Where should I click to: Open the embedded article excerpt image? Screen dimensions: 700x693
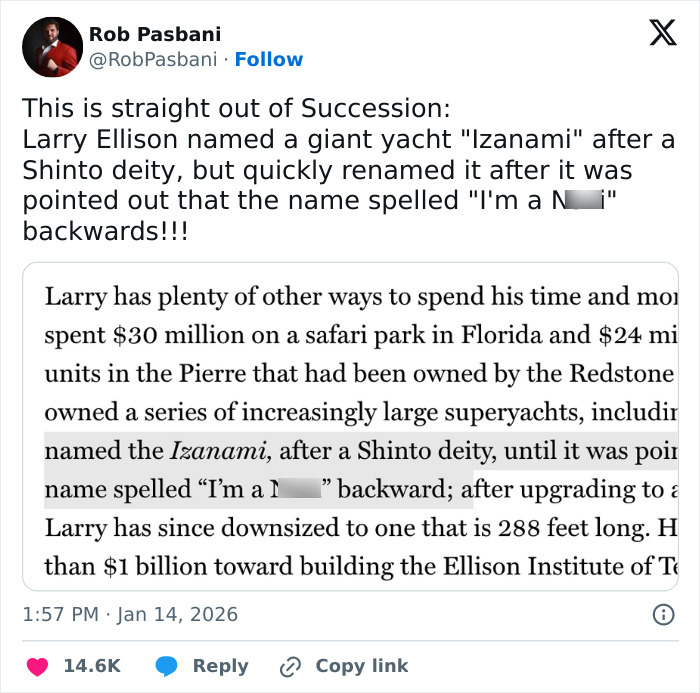350,425
